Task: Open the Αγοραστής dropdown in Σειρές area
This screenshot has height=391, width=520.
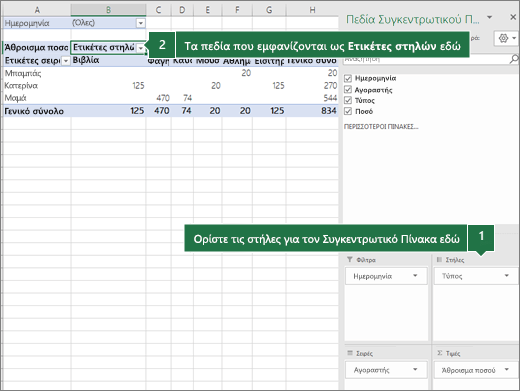Action: pos(415,369)
